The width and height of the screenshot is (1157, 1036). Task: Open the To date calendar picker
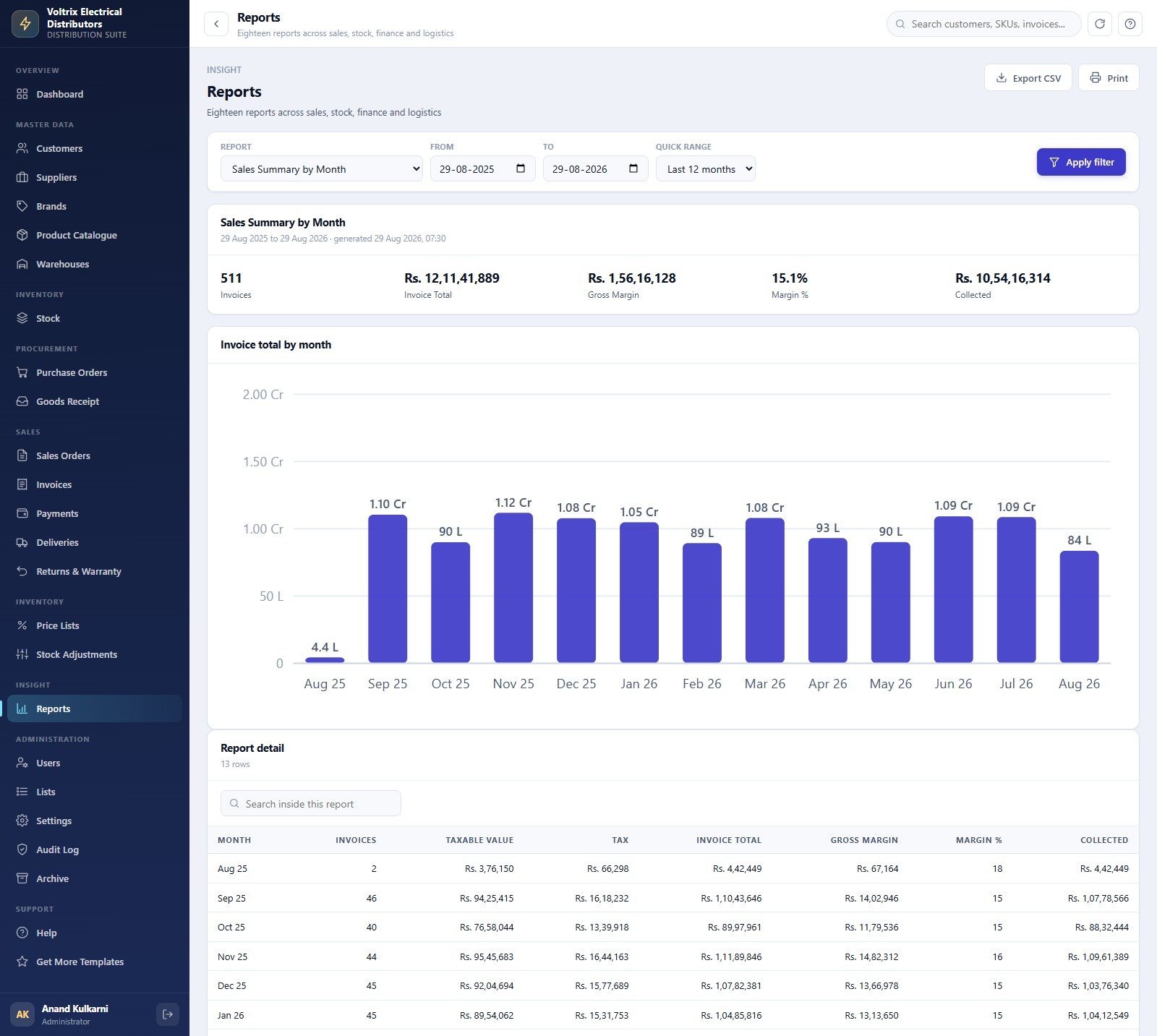coord(633,168)
